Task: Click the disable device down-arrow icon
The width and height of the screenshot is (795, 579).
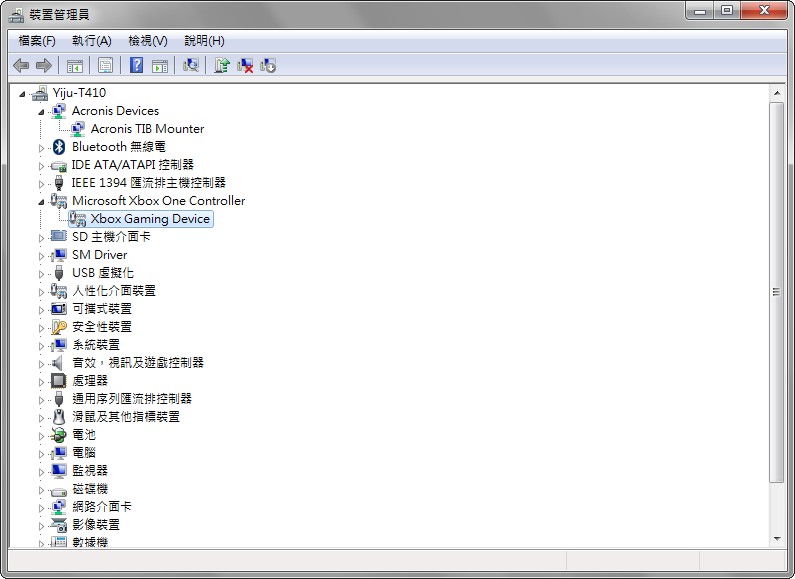Action: pos(268,66)
